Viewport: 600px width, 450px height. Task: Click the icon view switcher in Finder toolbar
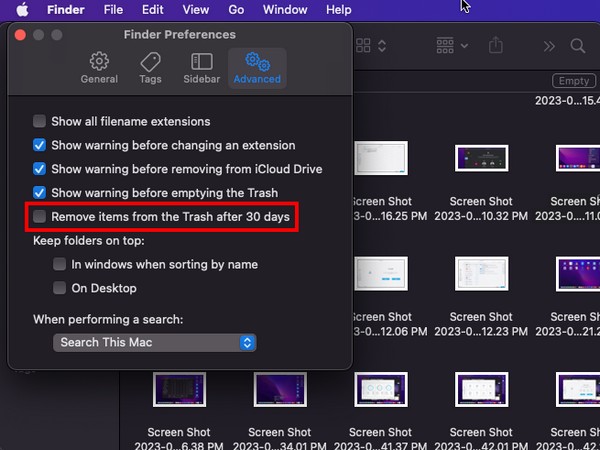point(371,46)
